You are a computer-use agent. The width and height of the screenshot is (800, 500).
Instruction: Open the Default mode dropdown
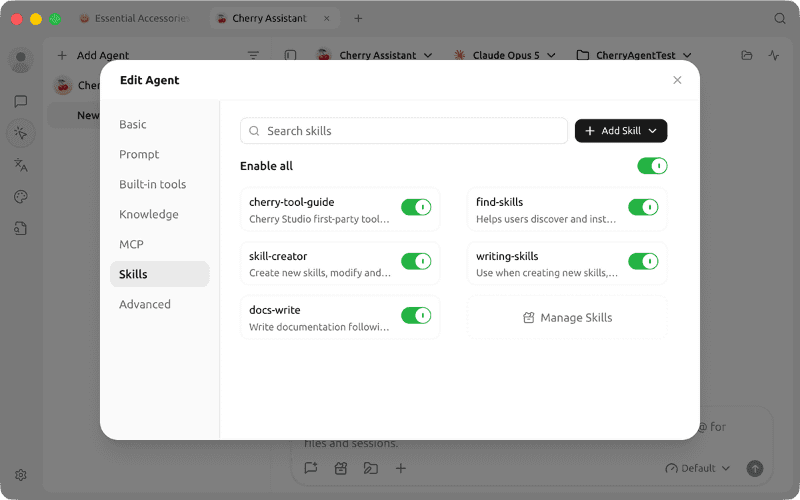[698, 468]
